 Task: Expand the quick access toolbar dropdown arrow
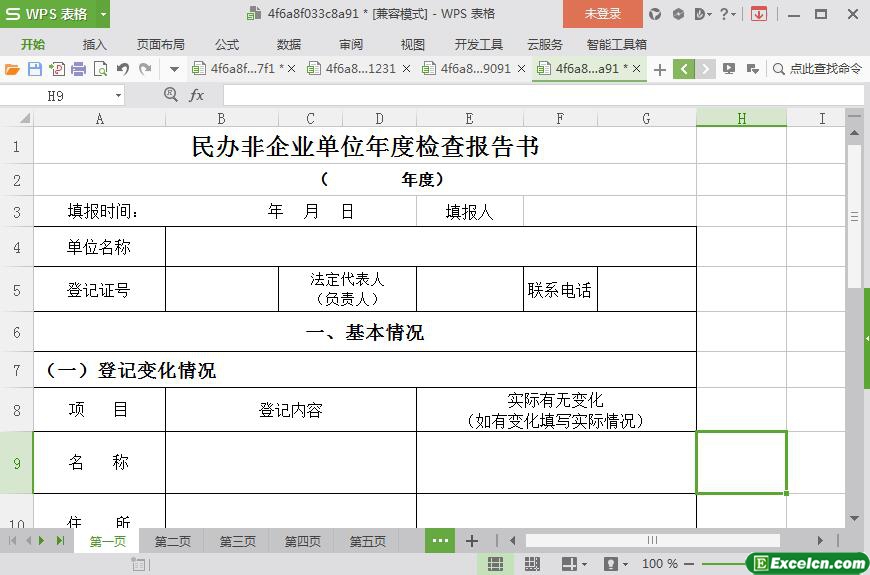coord(174,69)
